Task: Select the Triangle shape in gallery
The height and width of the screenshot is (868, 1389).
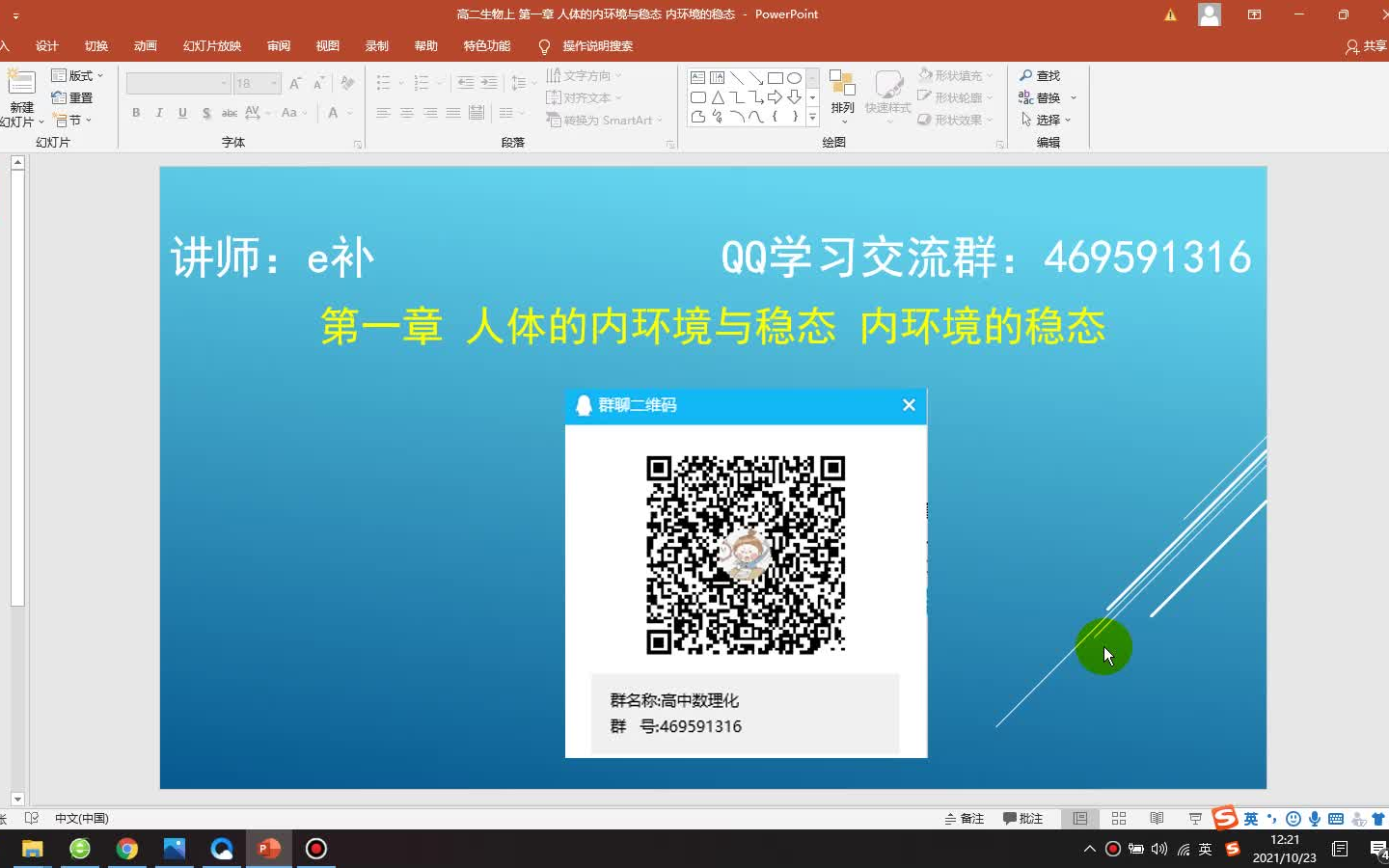Action: (x=718, y=97)
